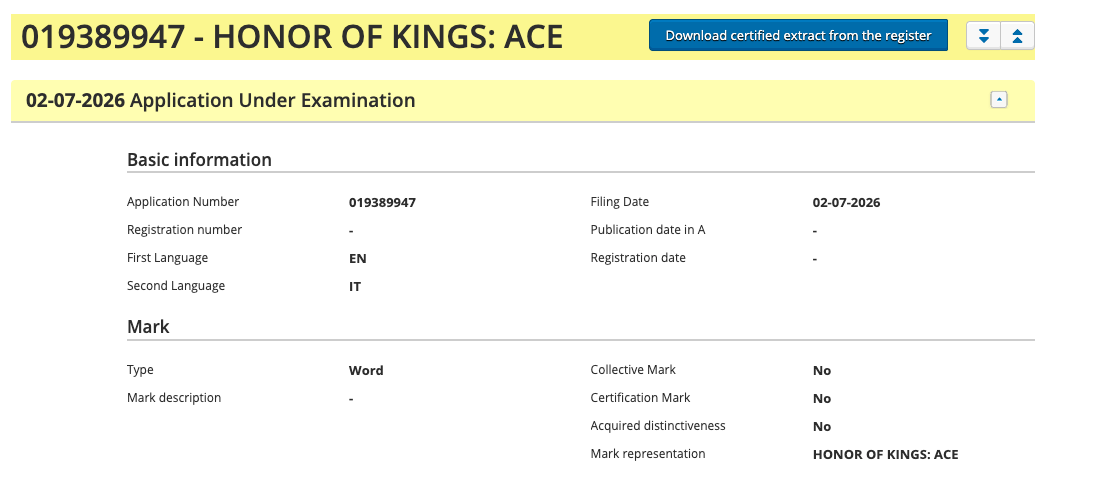Expand all sections with double-down arrows icon
Screen dimensions: 1094x482
984,36
